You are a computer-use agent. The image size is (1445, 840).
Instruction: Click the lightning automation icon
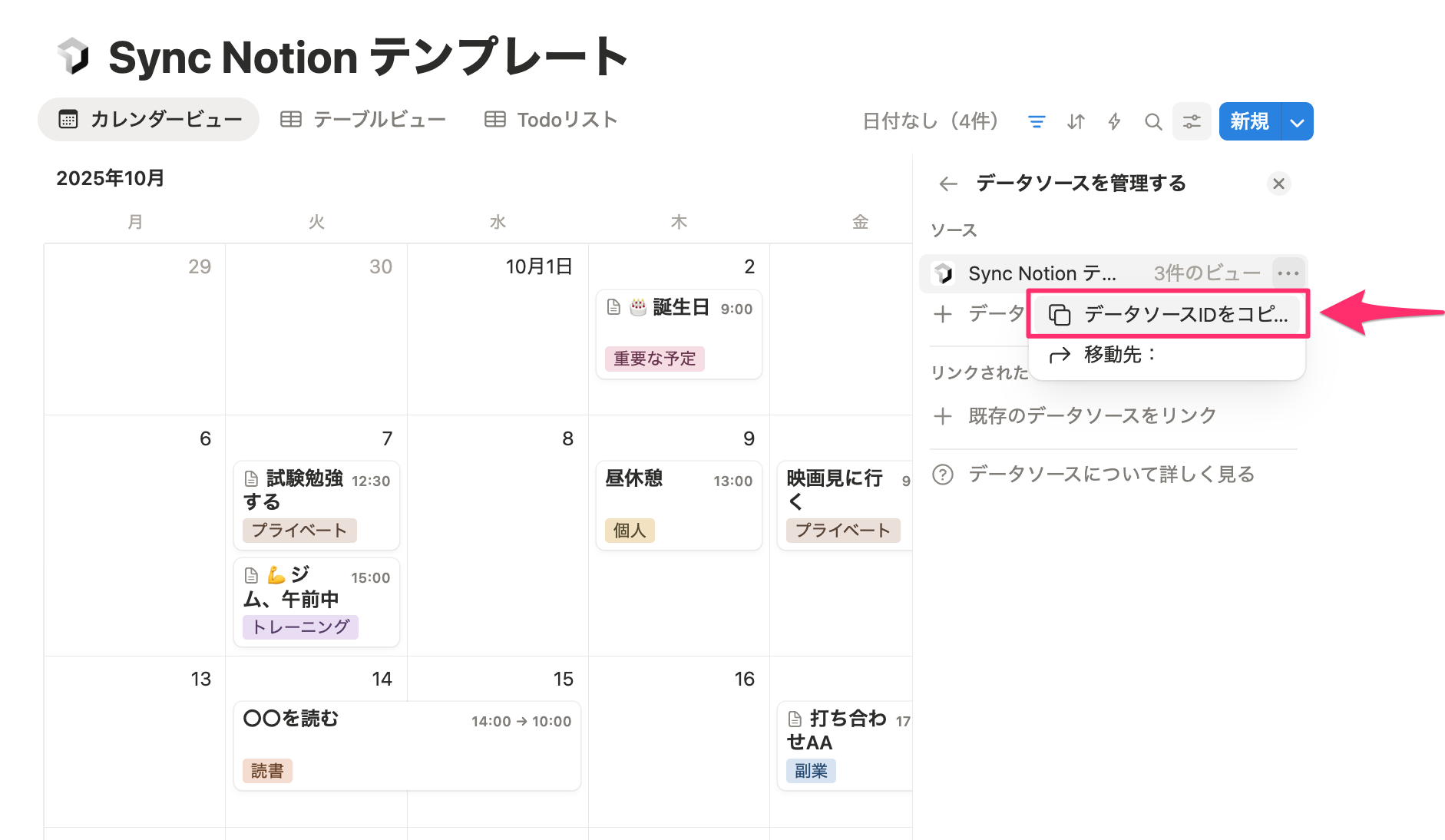click(x=1114, y=121)
